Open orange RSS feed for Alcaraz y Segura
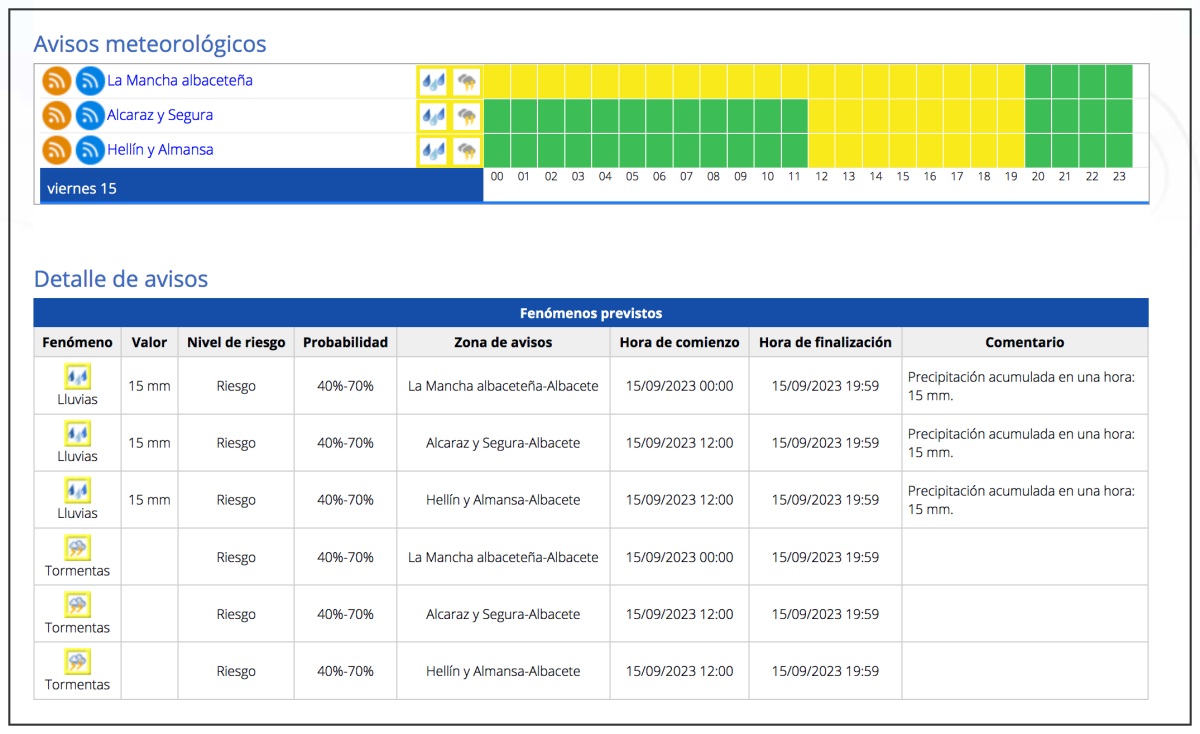 (57, 116)
